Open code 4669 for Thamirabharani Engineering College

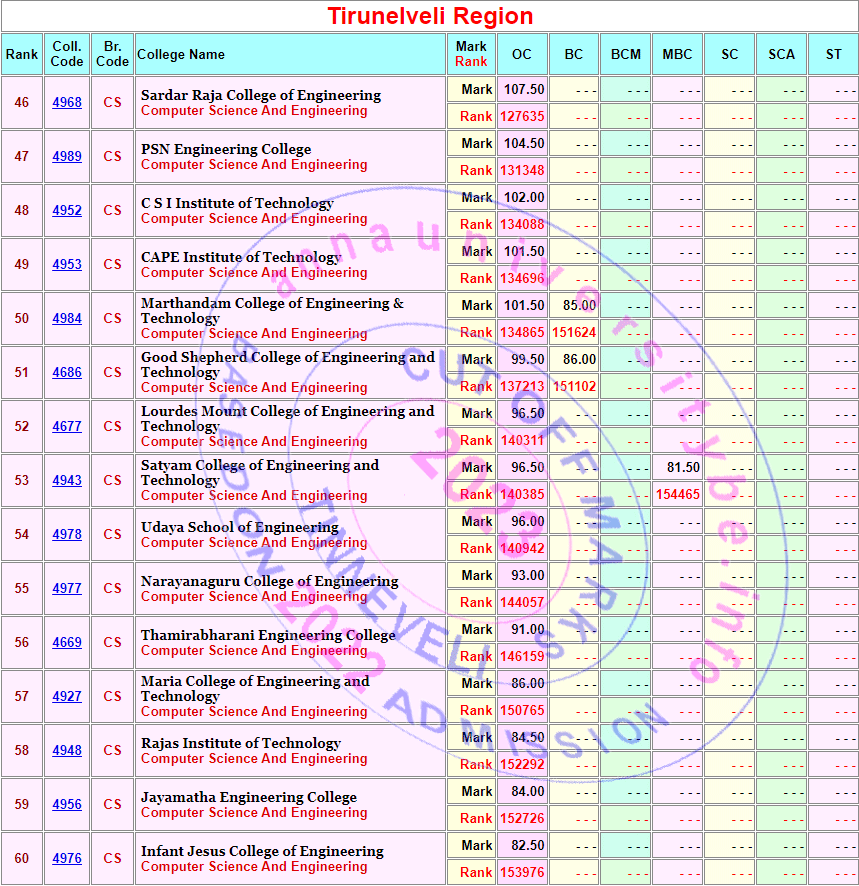pos(67,643)
